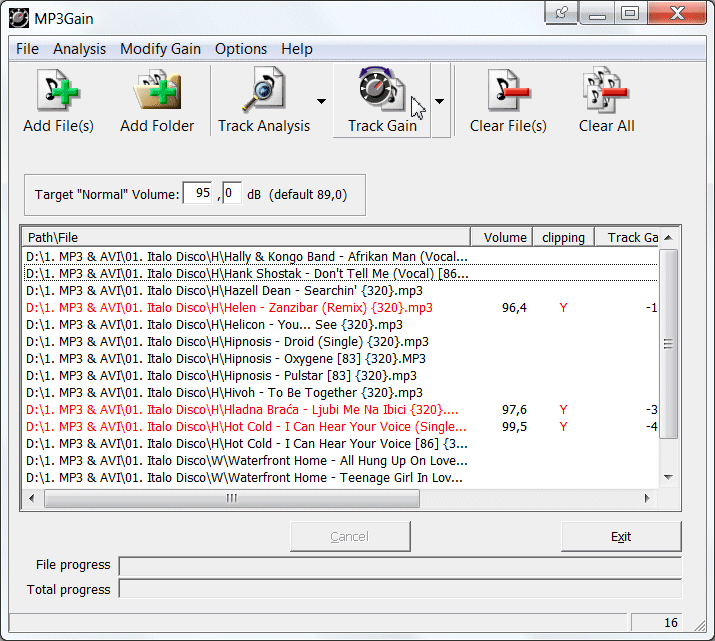715x641 pixels.
Task: Click the vertical scrollbar up arrow
Action: pyautogui.click(x=668, y=238)
